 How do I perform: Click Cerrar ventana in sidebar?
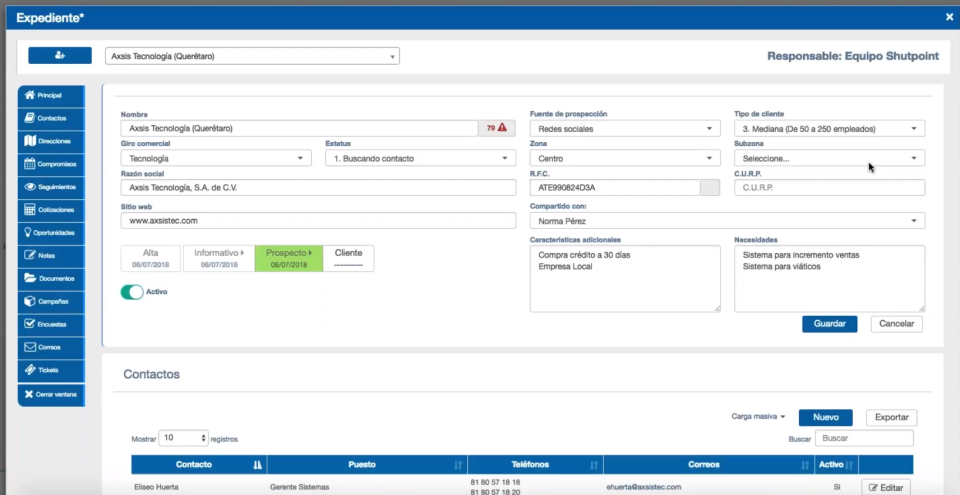(51, 395)
